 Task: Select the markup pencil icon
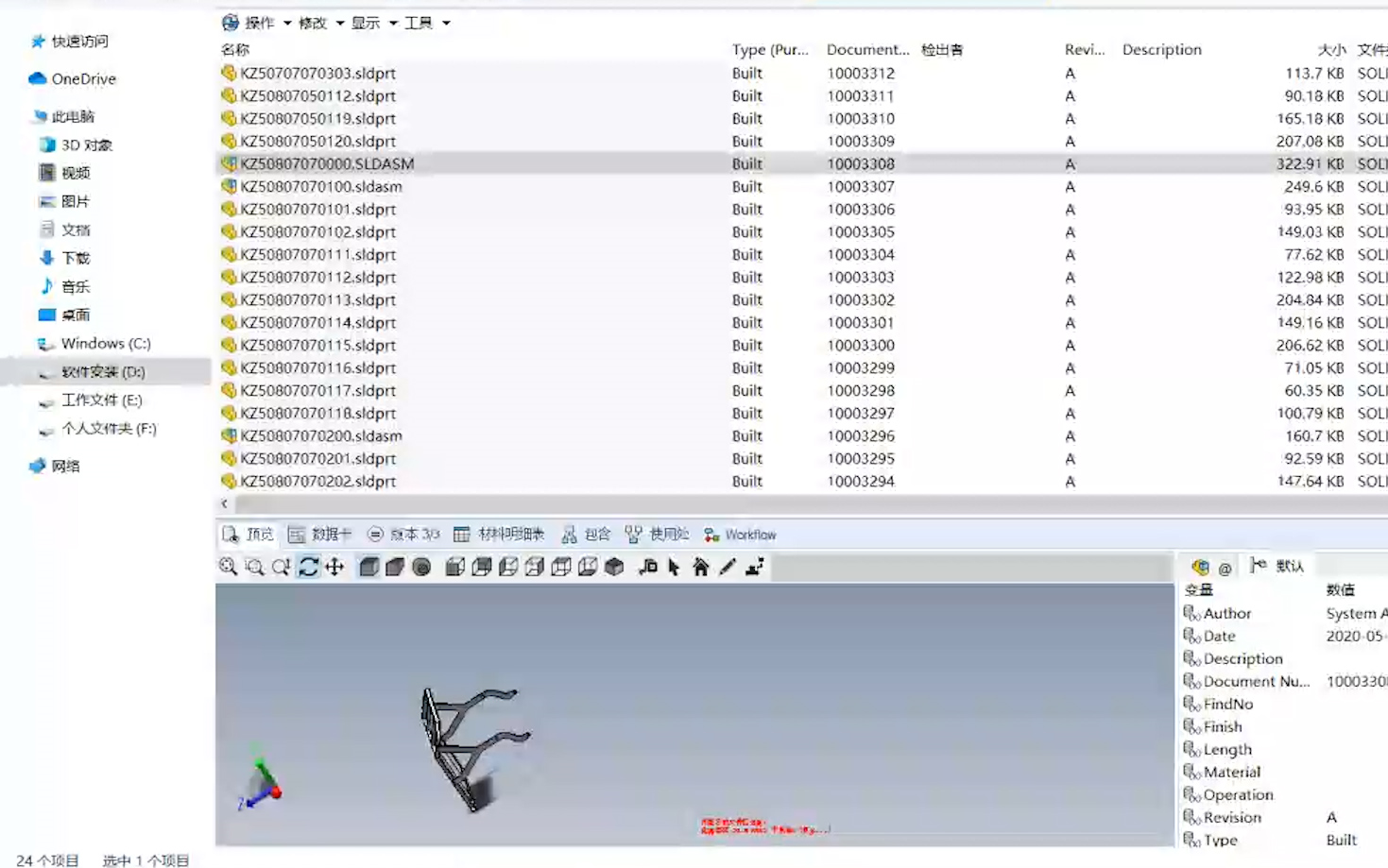point(725,567)
